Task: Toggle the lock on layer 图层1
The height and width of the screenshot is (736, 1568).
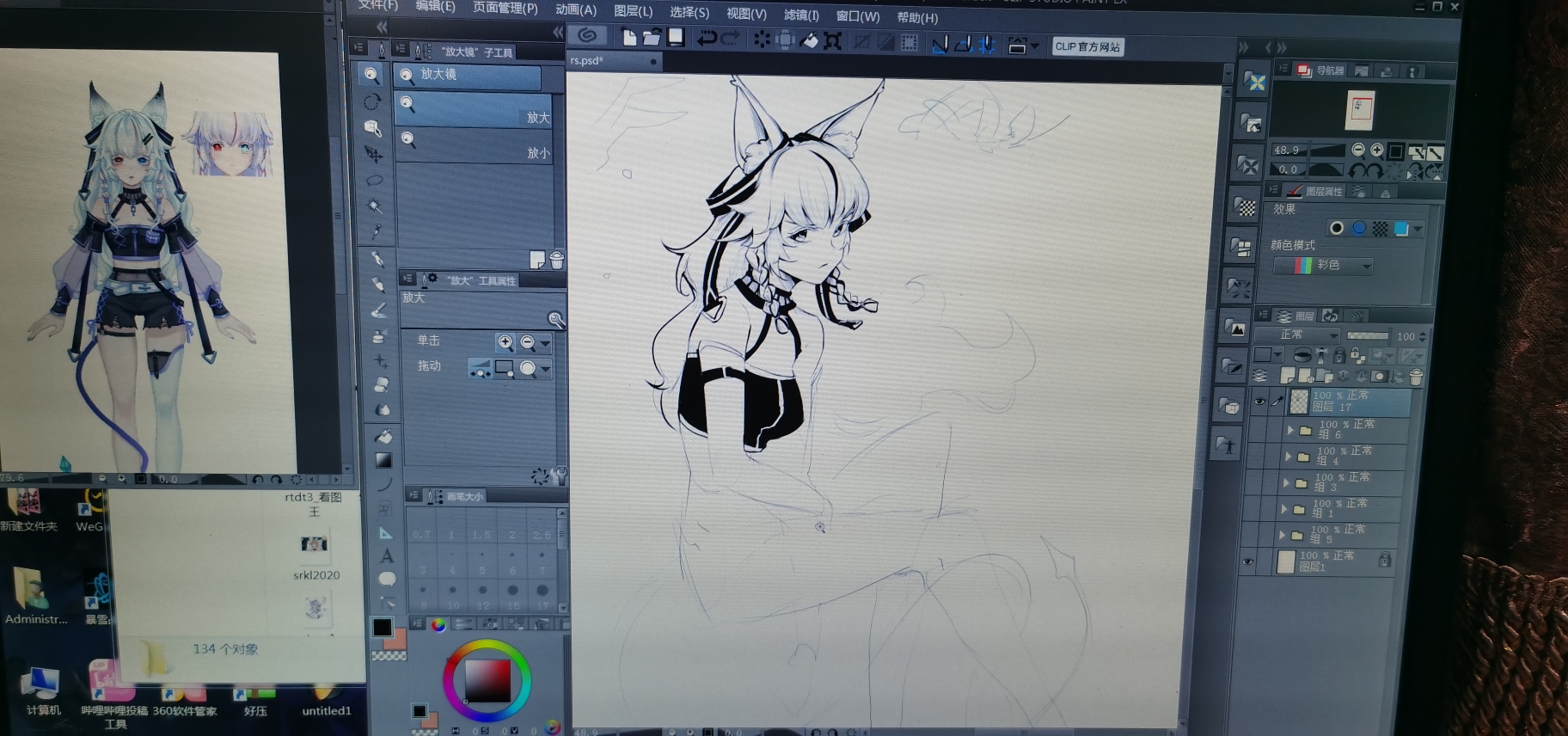Action: (1384, 560)
